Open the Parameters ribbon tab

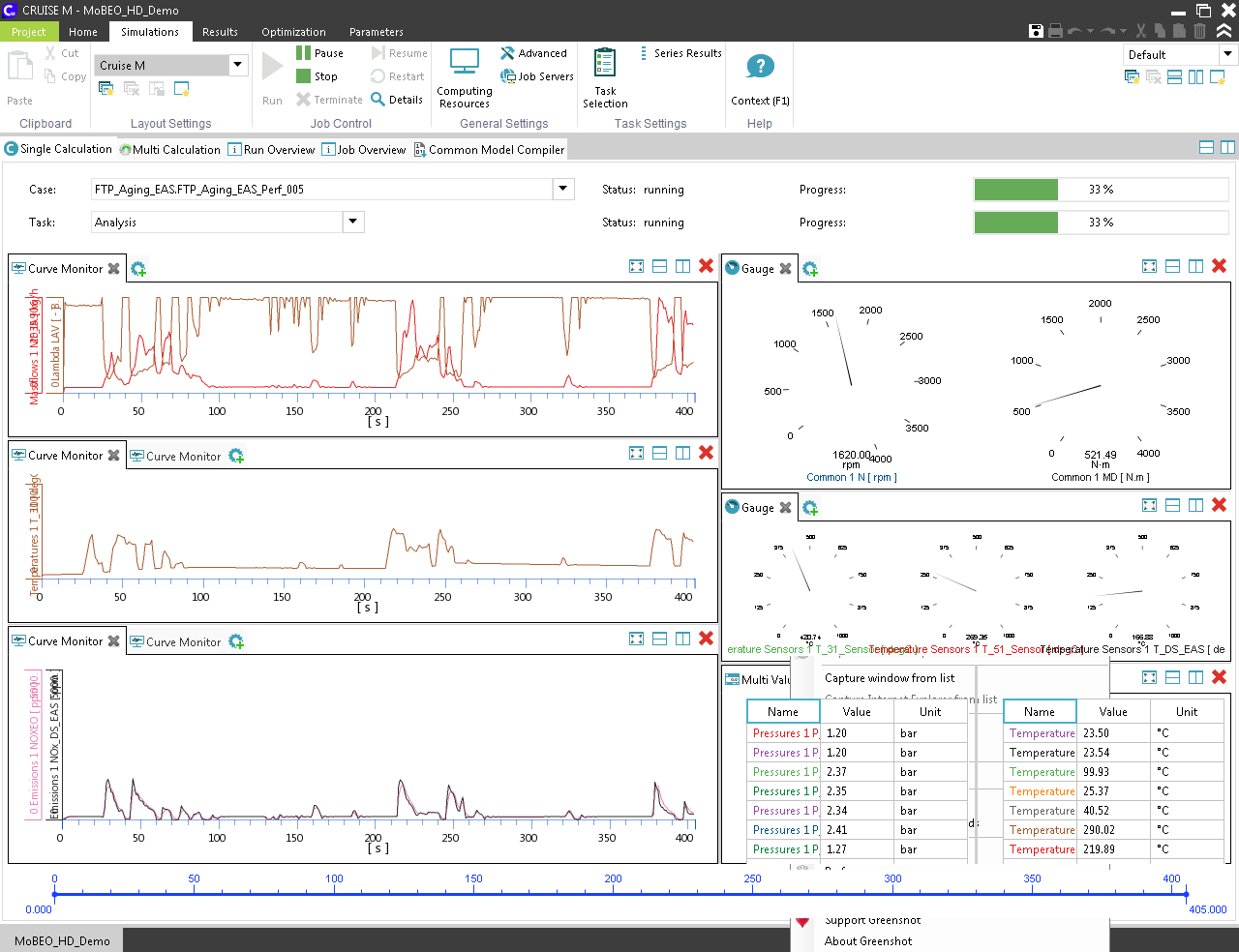point(377,32)
